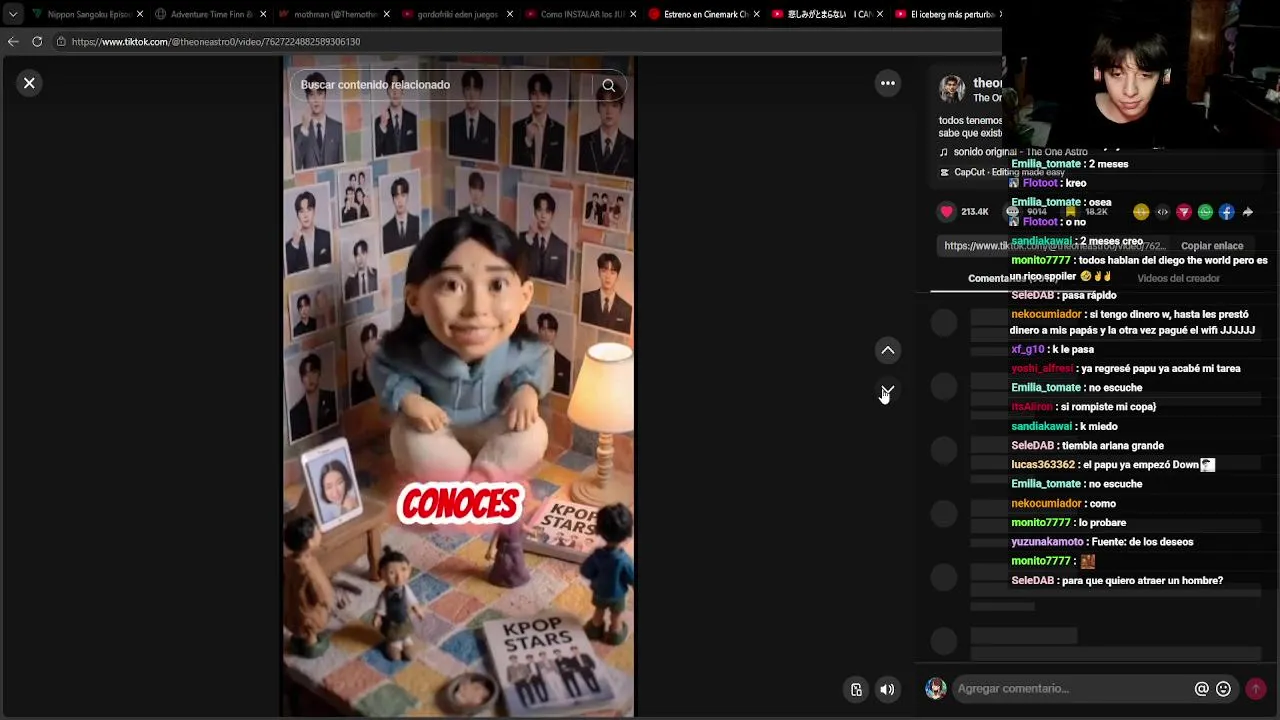Image resolution: width=1280 pixels, height=720 pixels.
Task: Open more share options arrow
Action: click(1248, 212)
